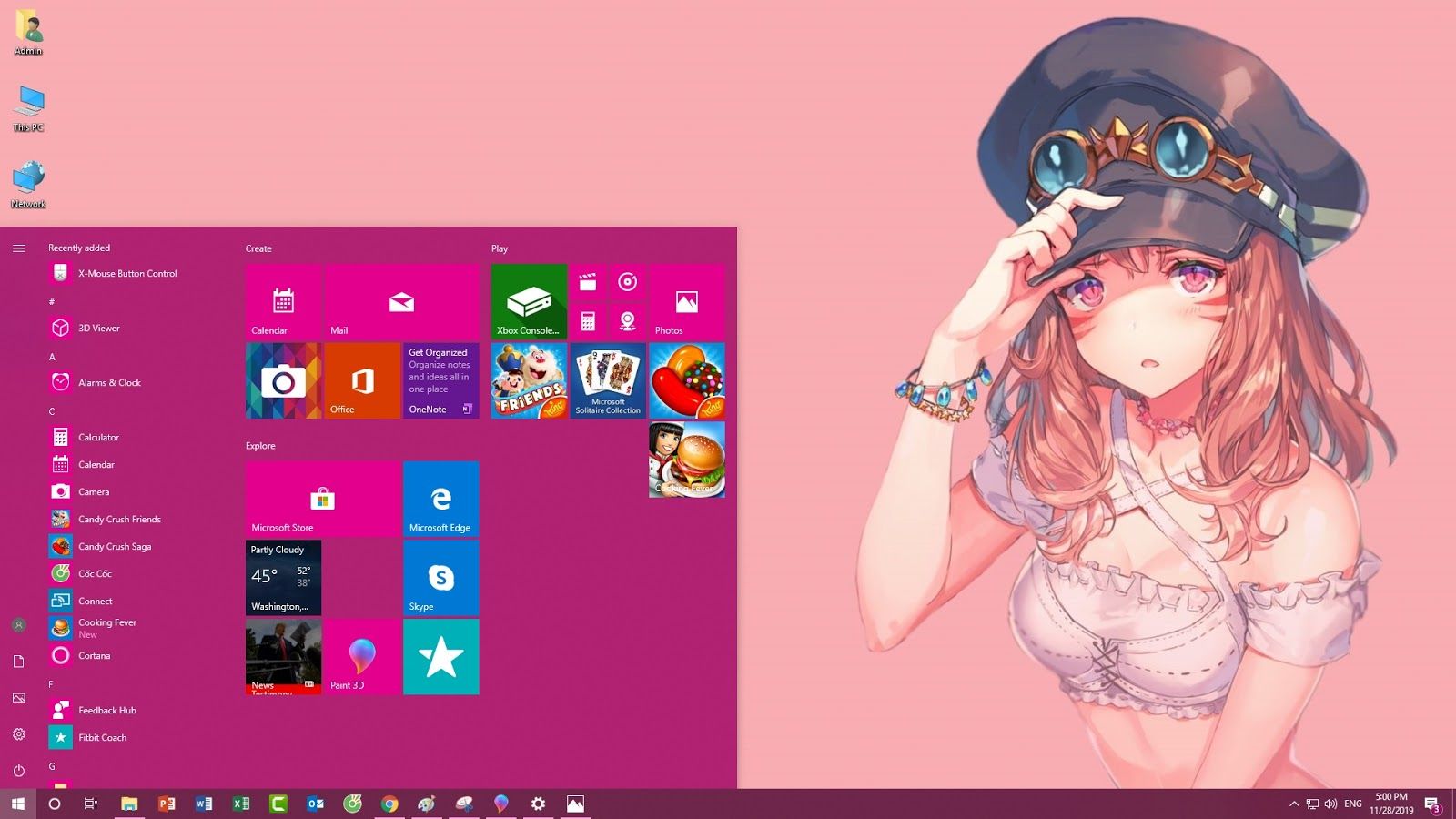This screenshot has width=1456, height=819.
Task: Click the letter F section header
Action: coord(51,684)
